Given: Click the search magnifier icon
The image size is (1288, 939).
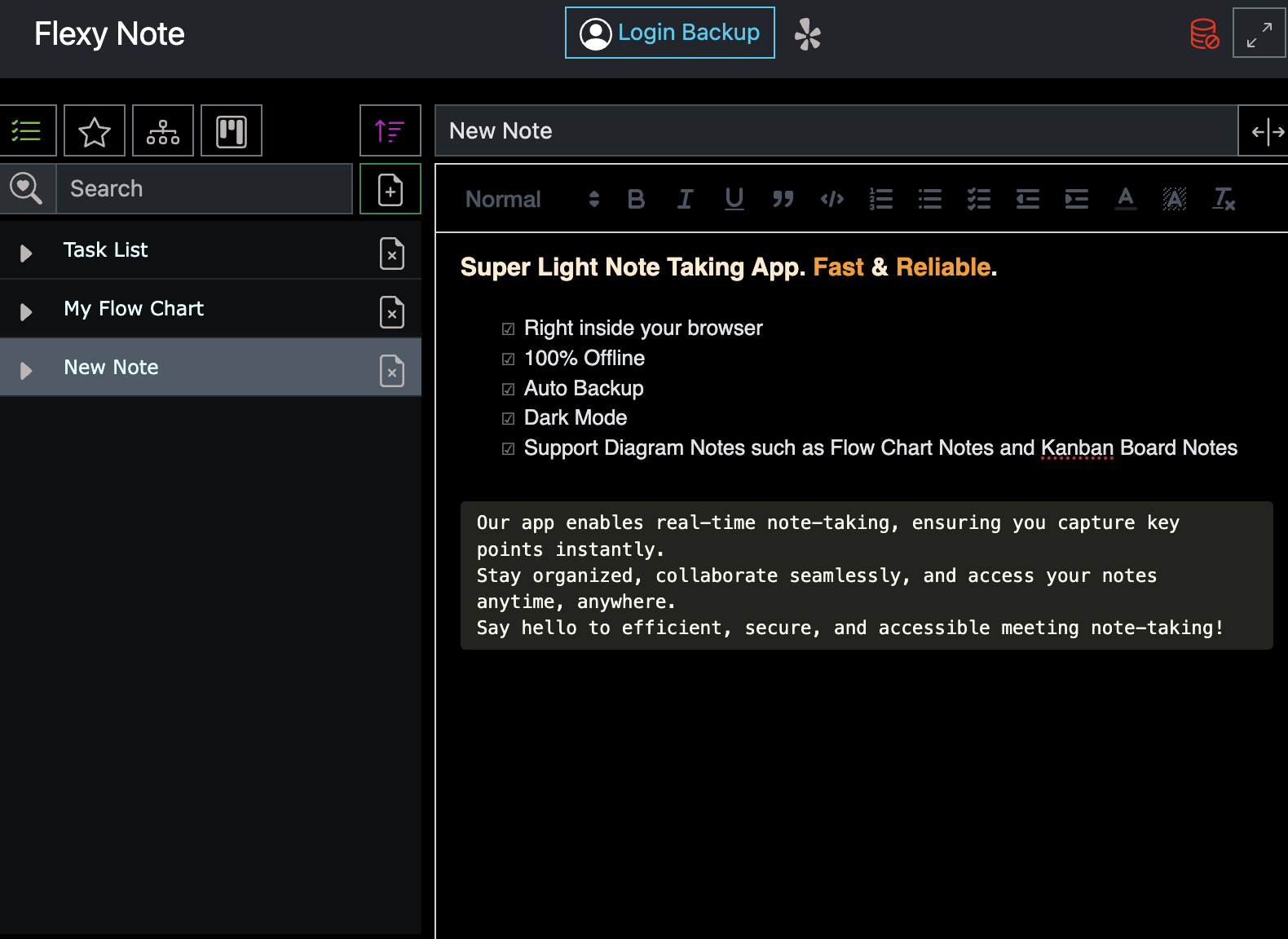Looking at the screenshot, I should point(26,189).
